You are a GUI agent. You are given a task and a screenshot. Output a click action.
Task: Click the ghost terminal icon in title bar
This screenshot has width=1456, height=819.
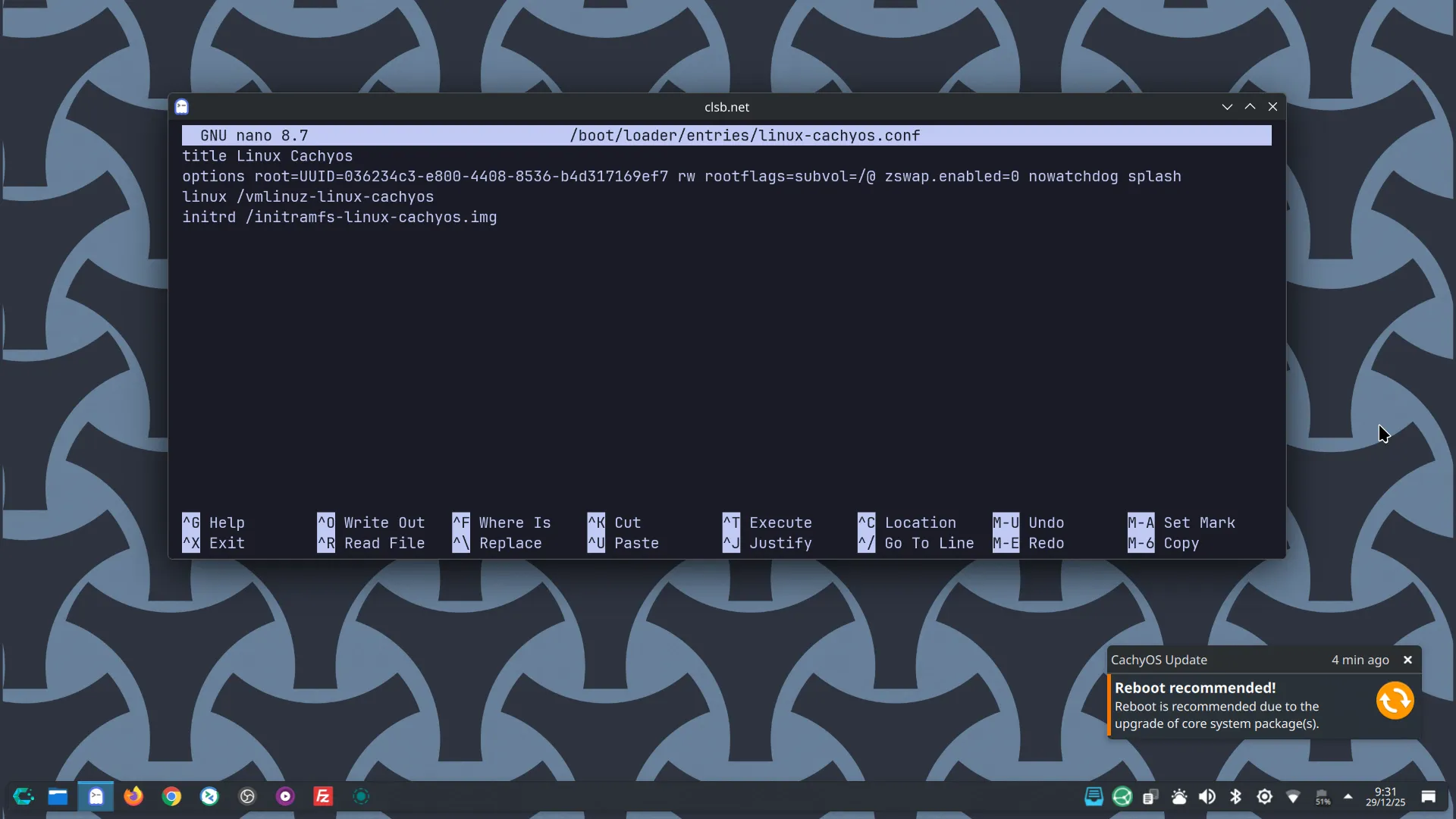coord(181,107)
